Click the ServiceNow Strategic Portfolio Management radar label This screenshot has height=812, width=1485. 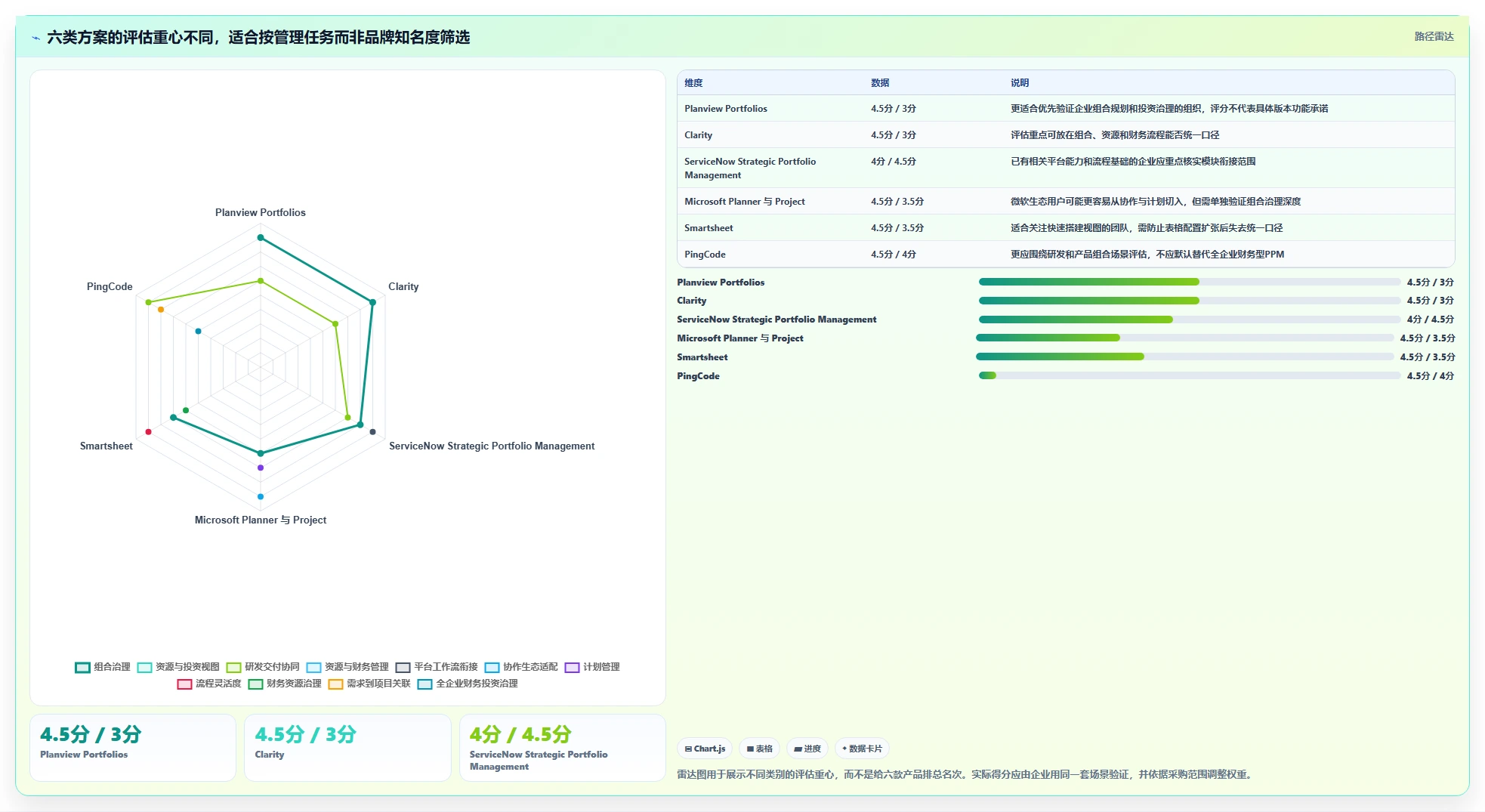pos(492,446)
